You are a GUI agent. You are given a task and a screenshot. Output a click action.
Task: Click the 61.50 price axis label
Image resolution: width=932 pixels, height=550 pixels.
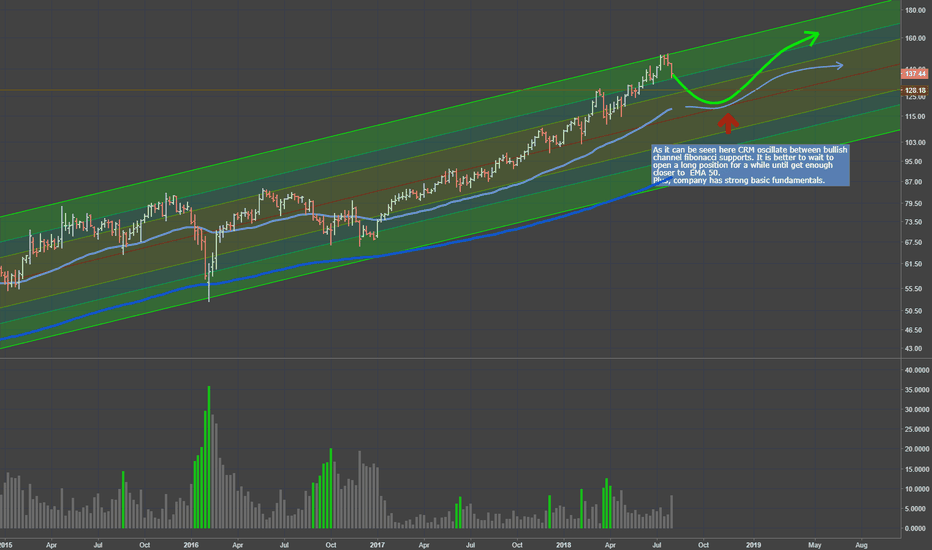click(x=915, y=264)
